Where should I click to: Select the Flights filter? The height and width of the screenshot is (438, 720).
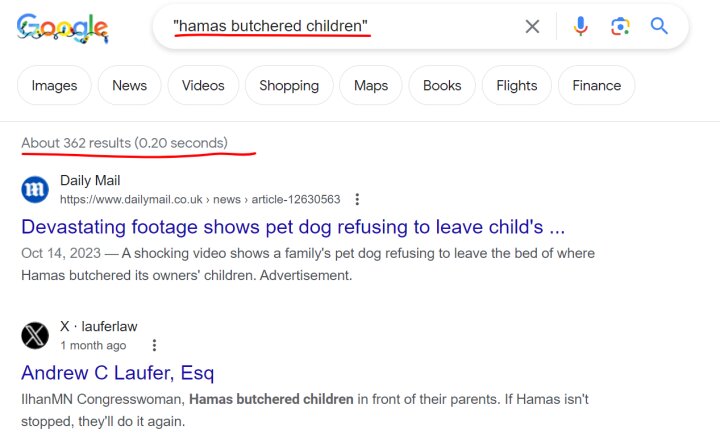[517, 85]
